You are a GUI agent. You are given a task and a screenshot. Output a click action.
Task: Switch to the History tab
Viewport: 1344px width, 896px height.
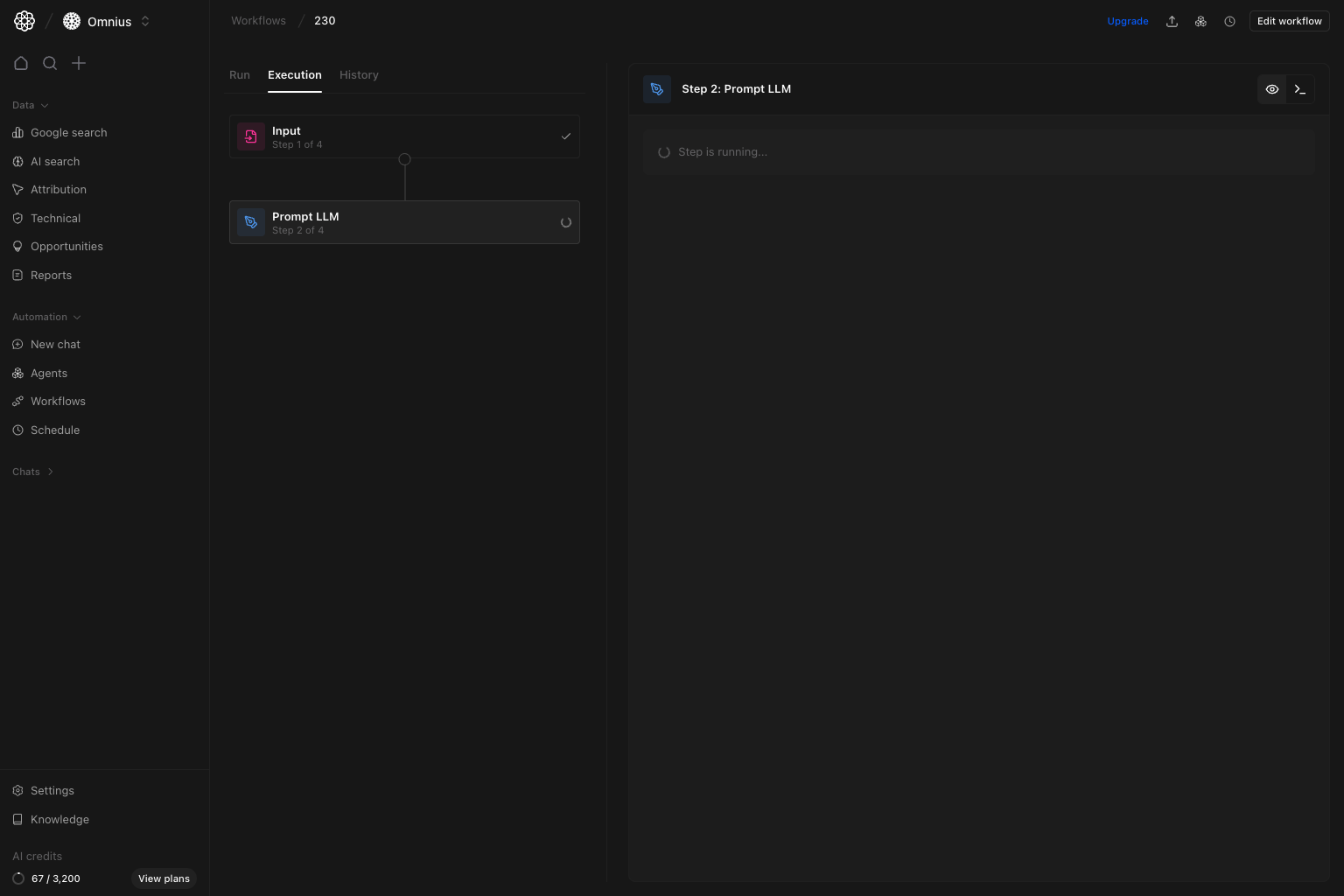(x=359, y=74)
